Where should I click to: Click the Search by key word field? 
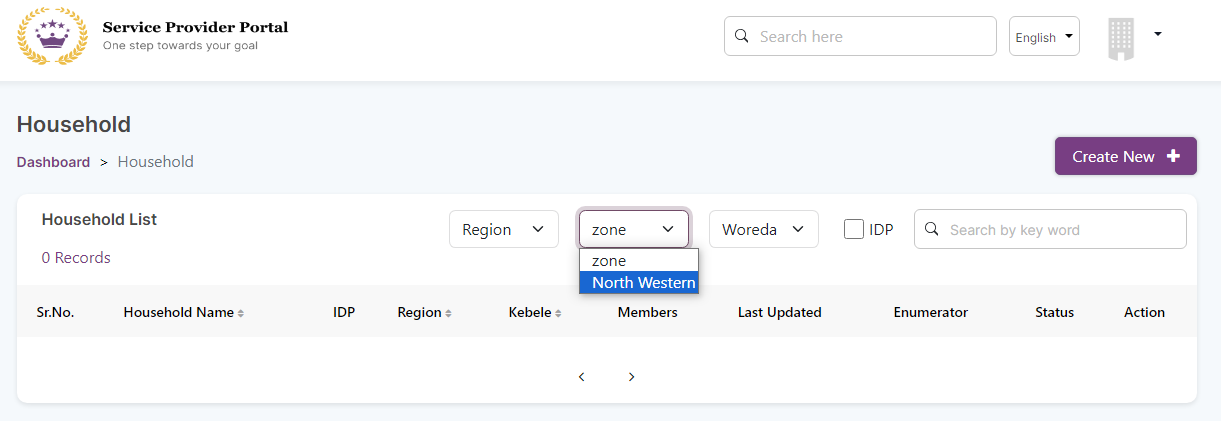[x=1060, y=229]
